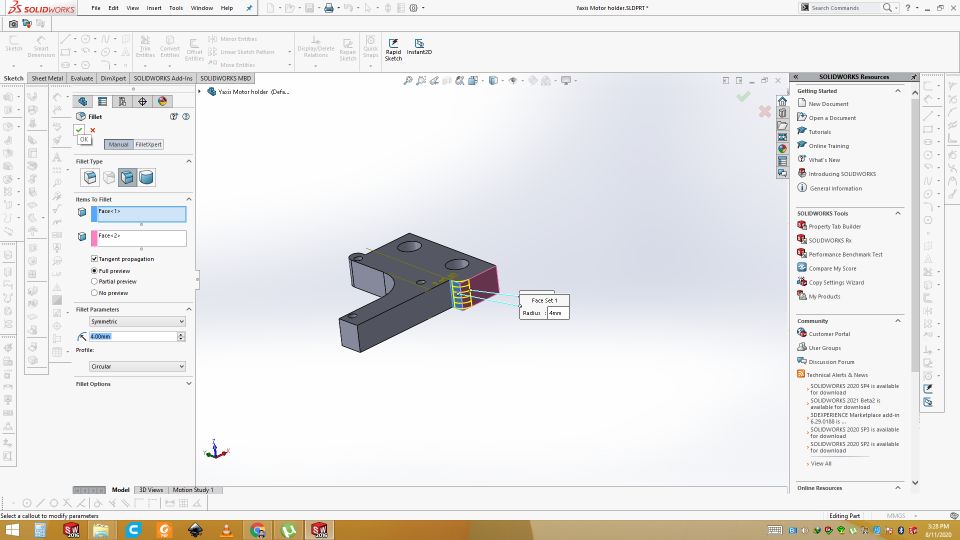Open Customer Portal link
The width and height of the screenshot is (960, 540).
click(829, 334)
